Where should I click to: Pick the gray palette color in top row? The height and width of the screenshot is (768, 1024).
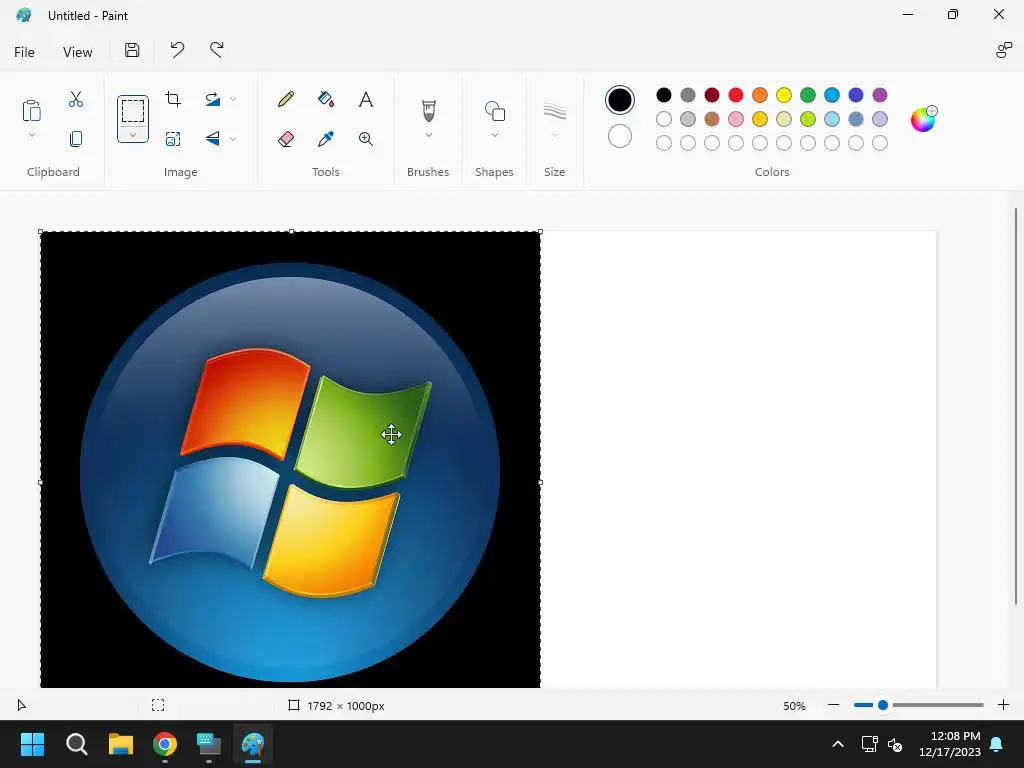point(688,95)
